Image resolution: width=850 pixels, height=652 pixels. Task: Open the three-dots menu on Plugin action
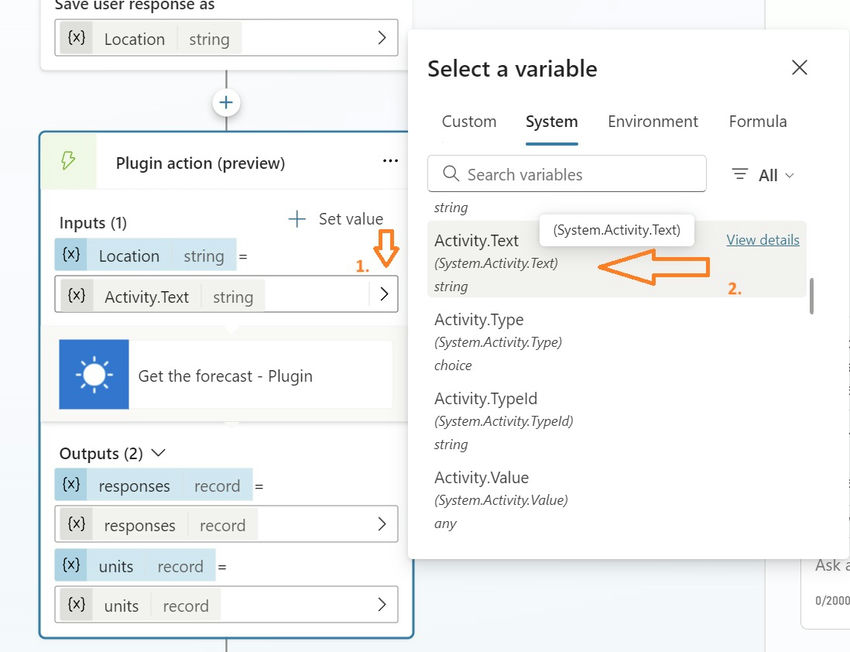(x=390, y=162)
